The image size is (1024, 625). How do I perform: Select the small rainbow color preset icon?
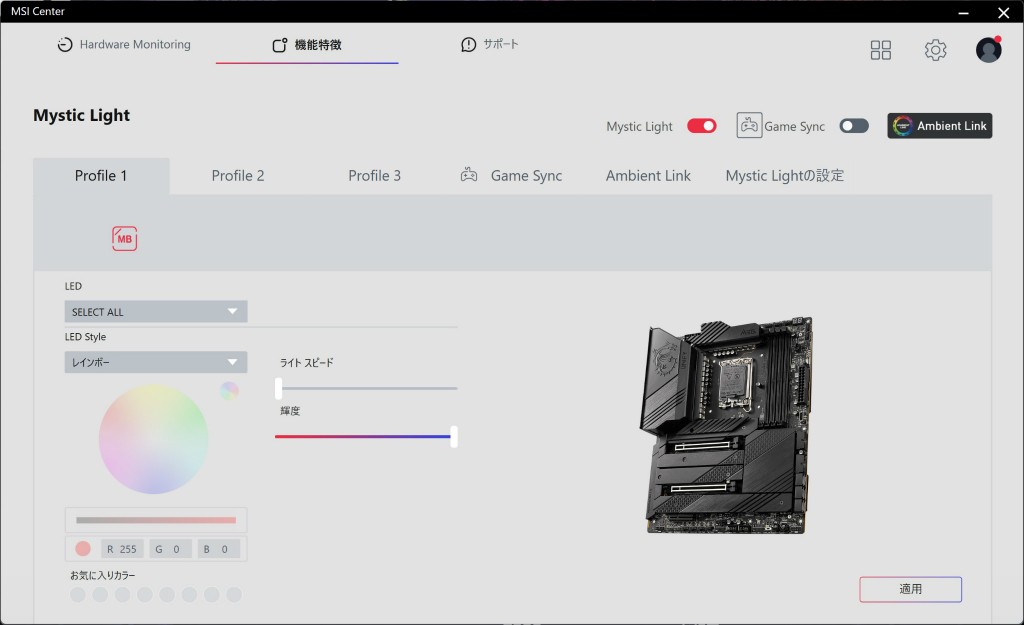229,391
